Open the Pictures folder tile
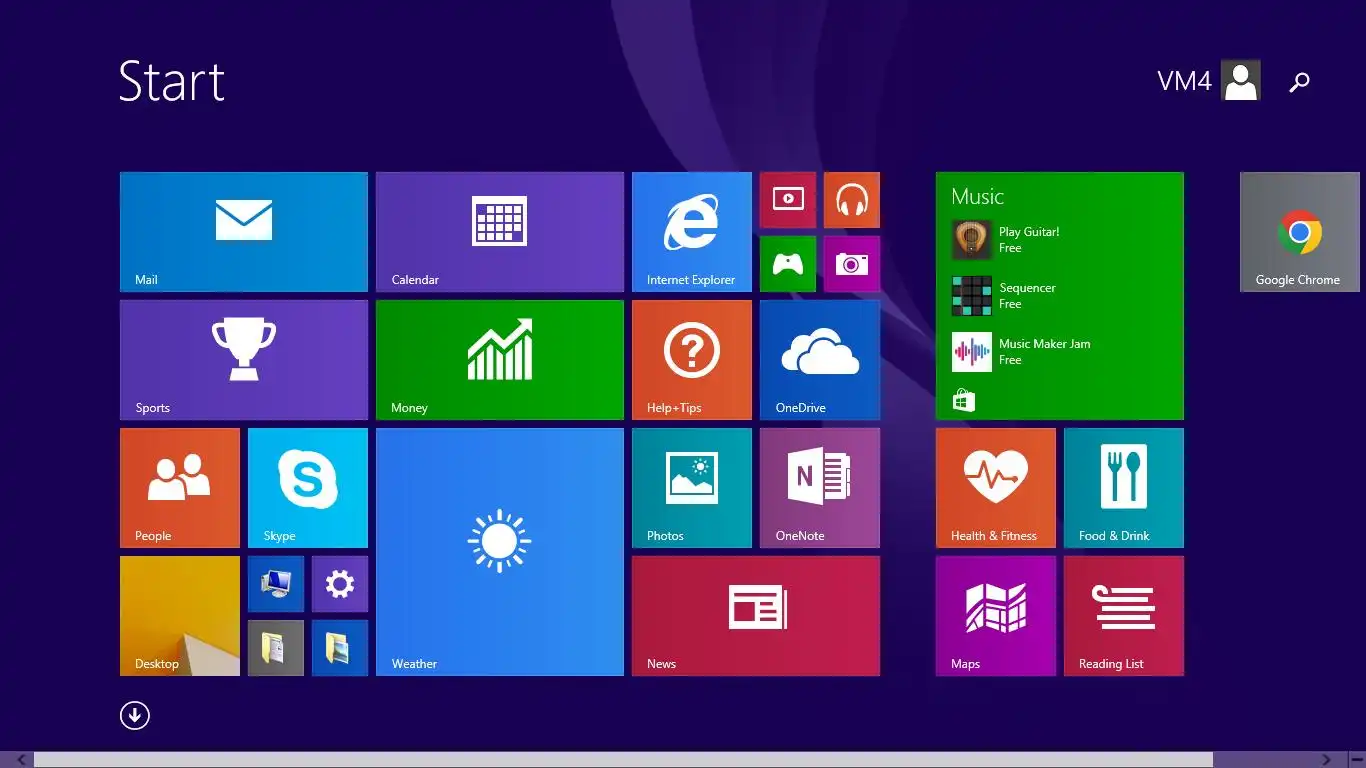The height and width of the screenshot is (768, 1366). [340, 648]
